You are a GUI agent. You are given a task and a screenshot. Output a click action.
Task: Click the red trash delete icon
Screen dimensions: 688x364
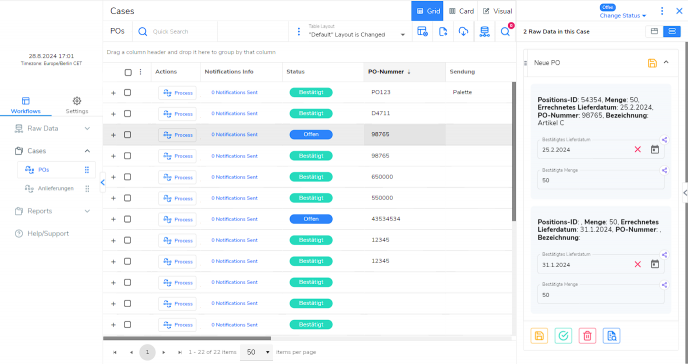pyautogui.click(x=587, y=336)
